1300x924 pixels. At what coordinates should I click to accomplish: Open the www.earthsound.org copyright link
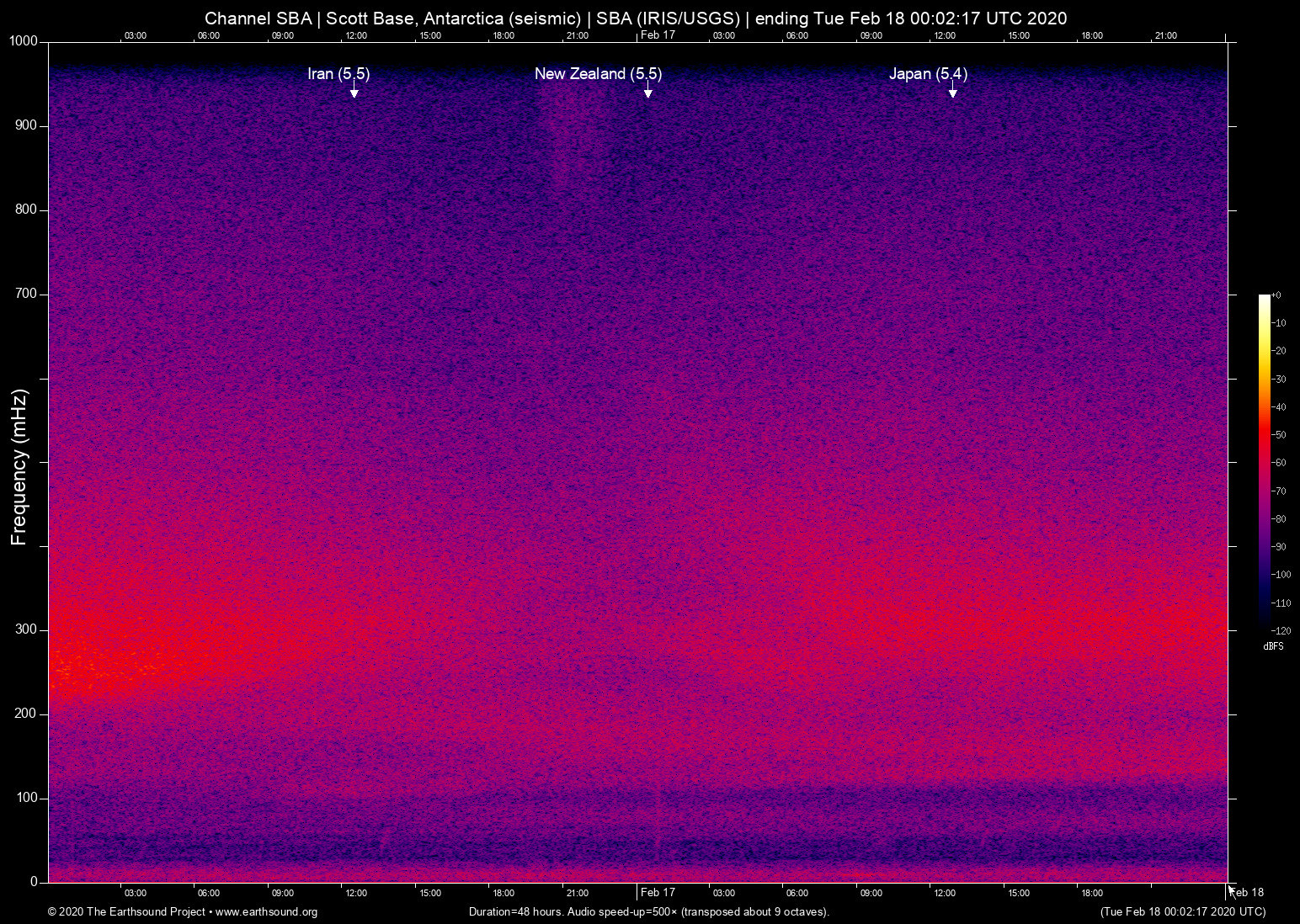(266, 911)
